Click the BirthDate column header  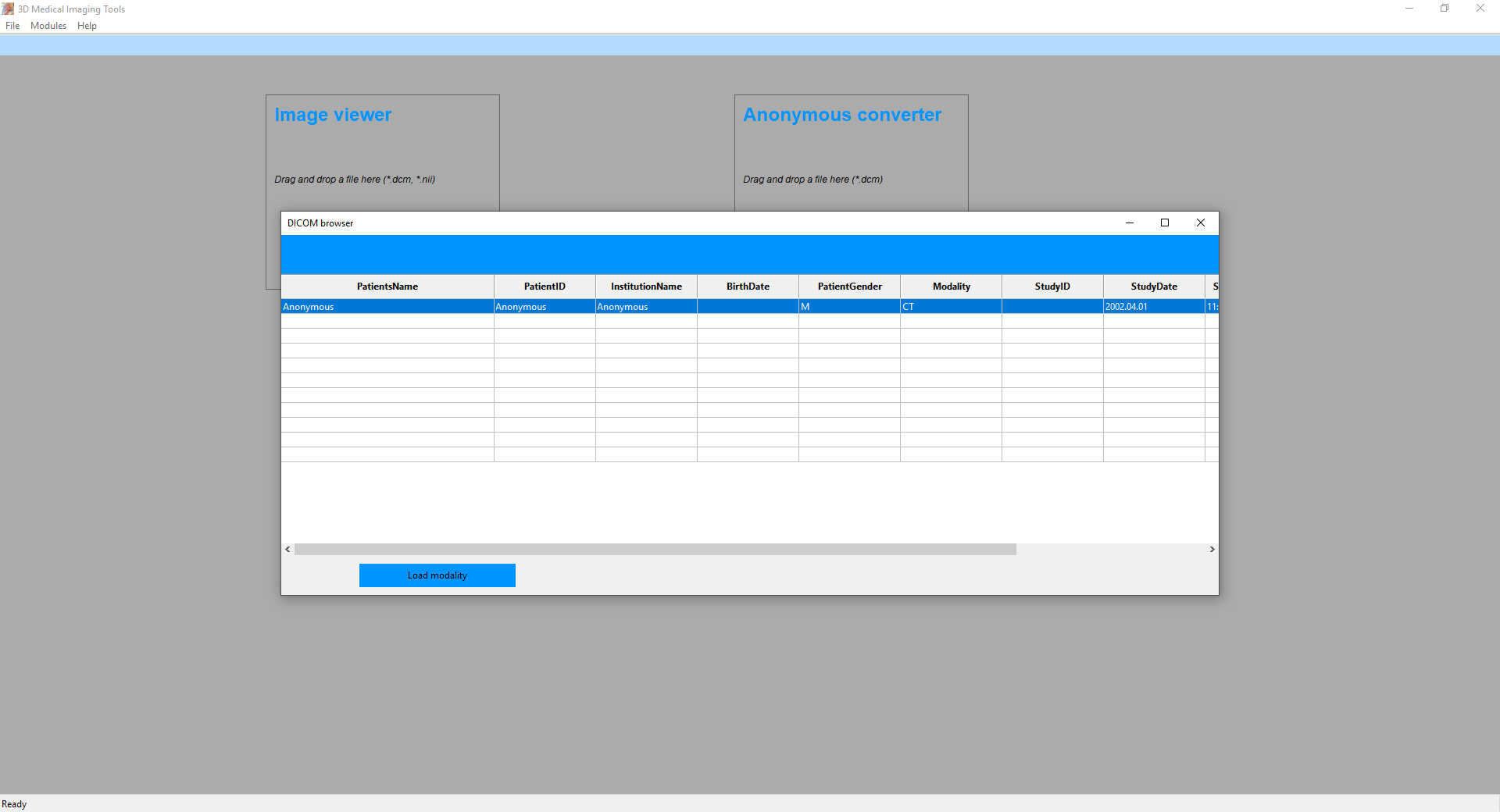pos(748,287)
